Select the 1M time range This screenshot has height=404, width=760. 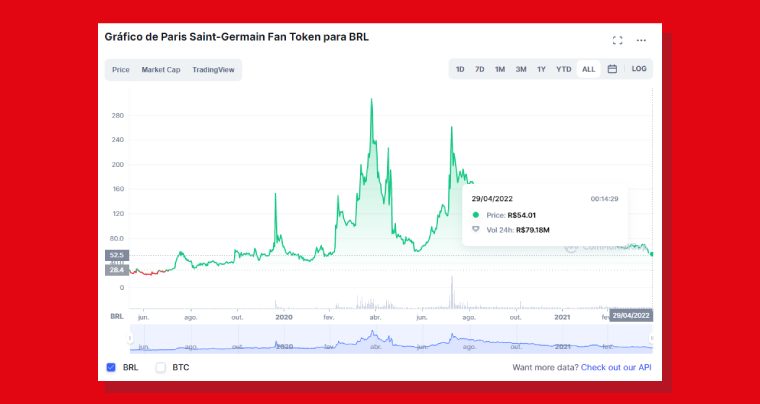pos(500,69)
